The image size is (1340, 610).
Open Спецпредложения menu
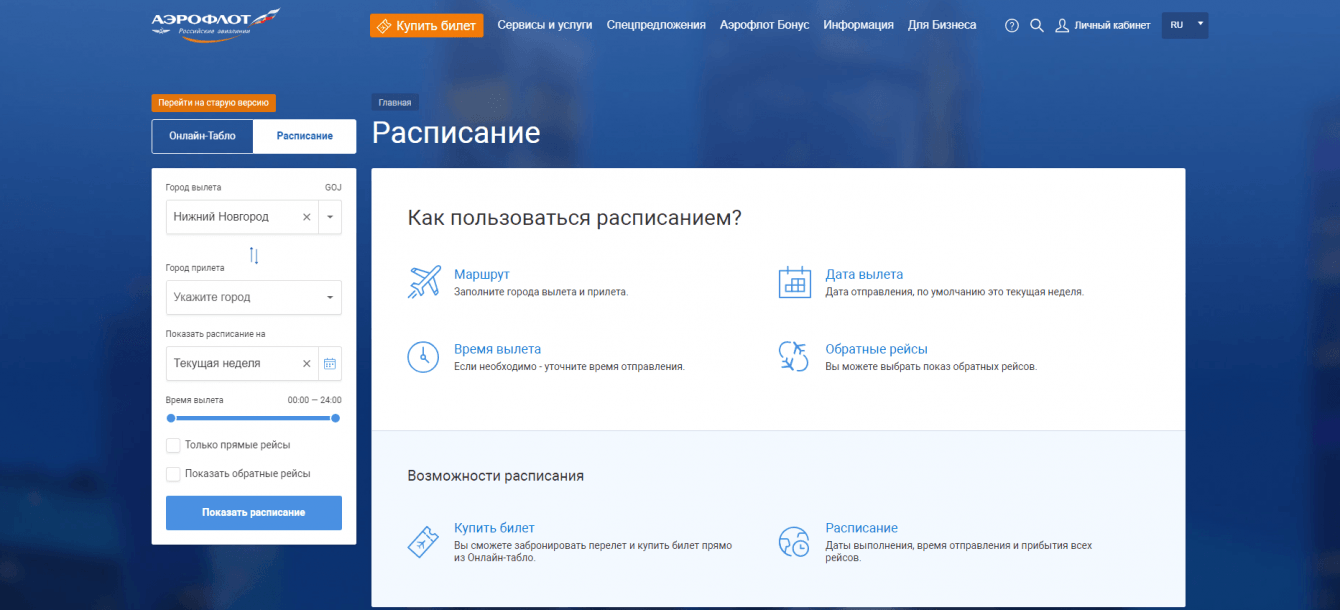point(656,25)
